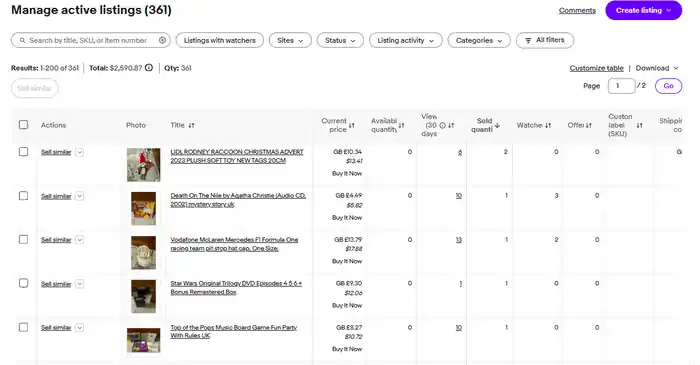Open LIDL Rodney Raccoon listing title
The width and height of the screenshot is (700, 365).
tap(237, 156)
